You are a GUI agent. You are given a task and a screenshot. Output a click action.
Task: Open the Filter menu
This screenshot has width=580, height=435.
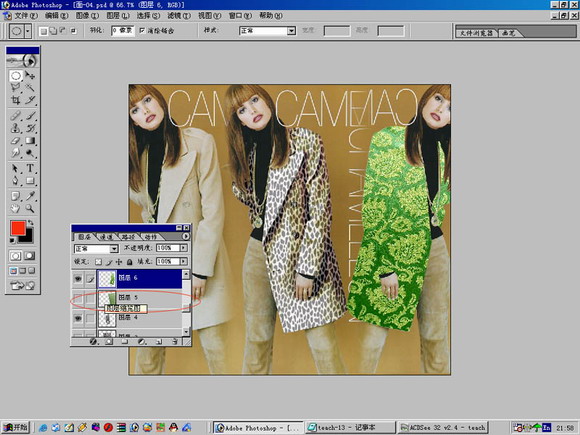(179, 16)
